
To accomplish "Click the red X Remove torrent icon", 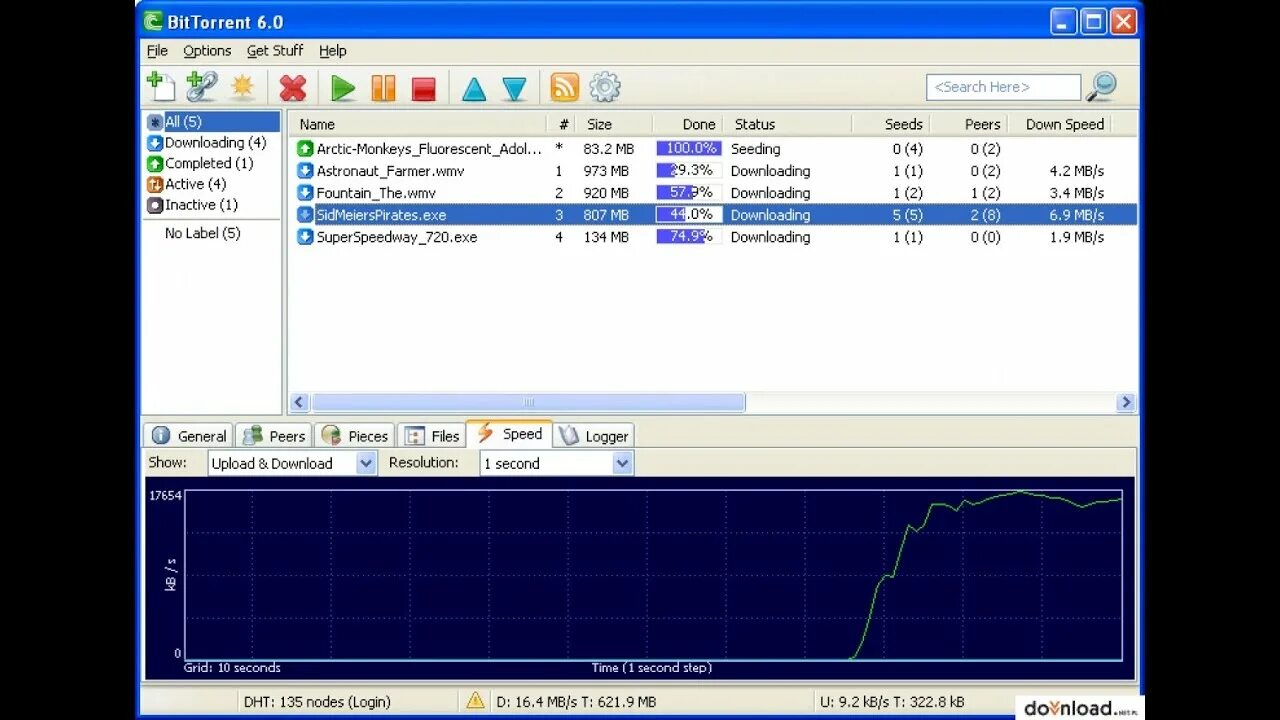I will [293, 88].
